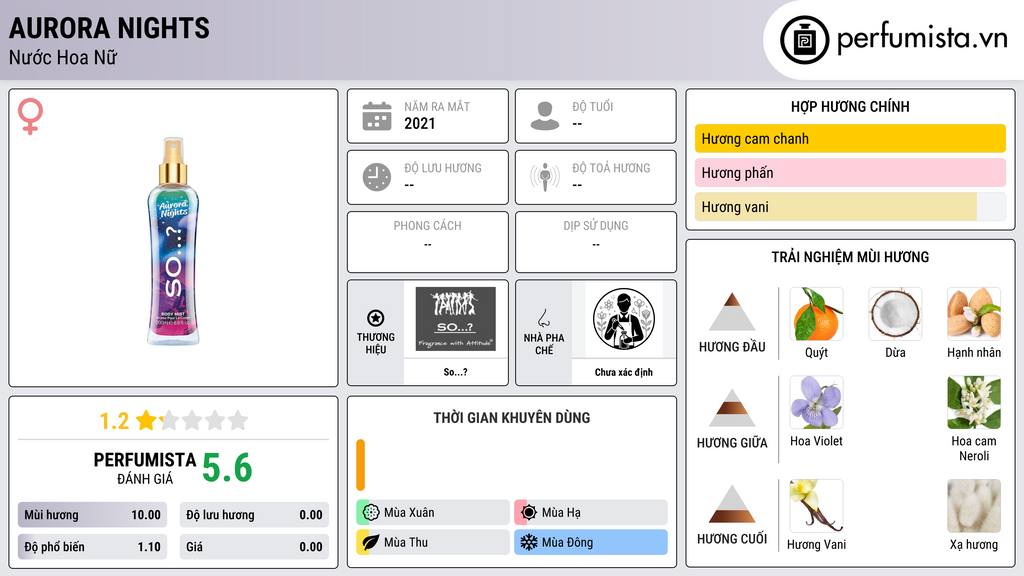
Task: Select the Mùa Đông season button
Action: point(591,542)
